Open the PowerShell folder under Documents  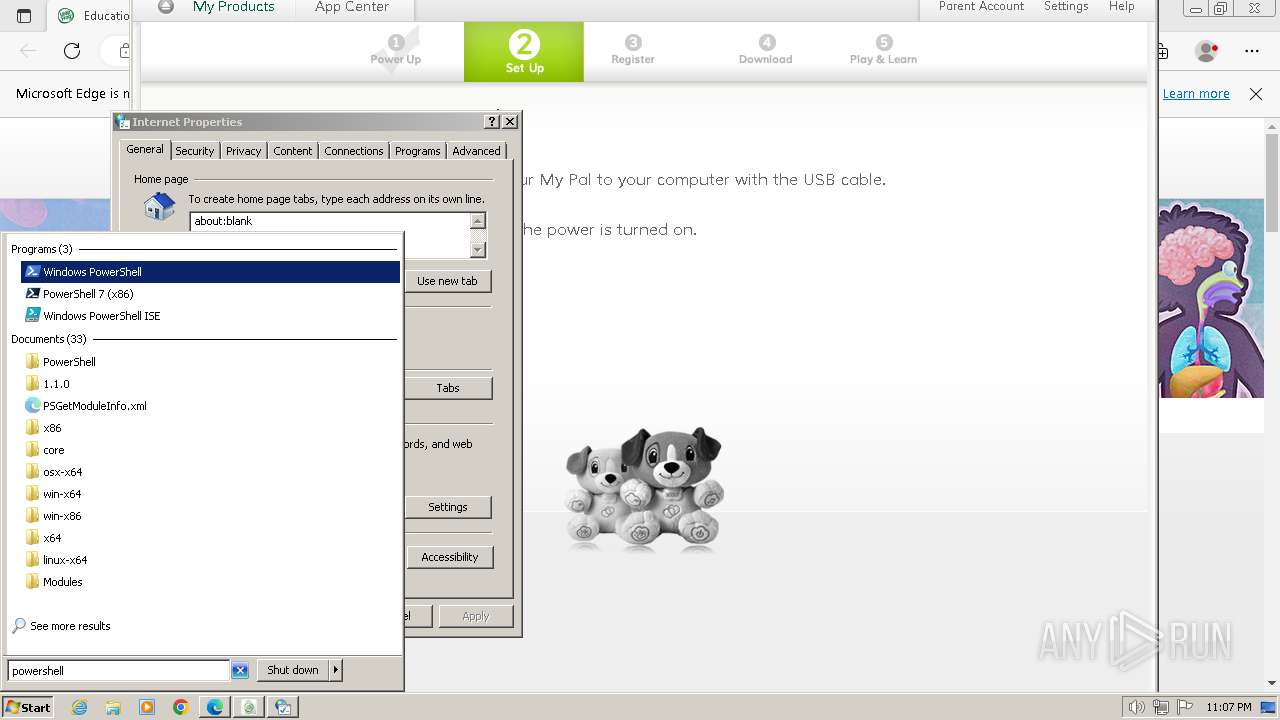pyautogui.click(x=210, y=362)
